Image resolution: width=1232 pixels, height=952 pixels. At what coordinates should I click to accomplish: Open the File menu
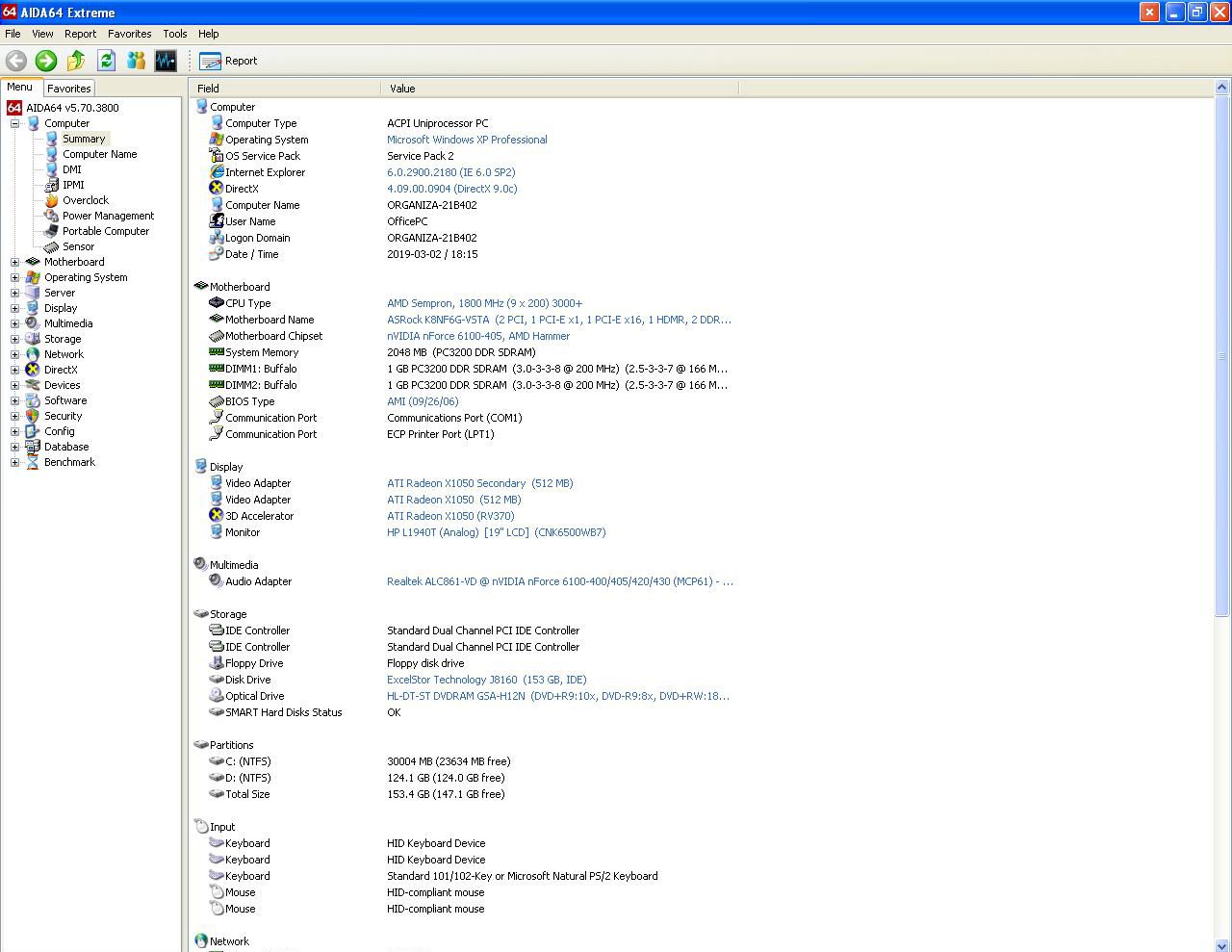13,34
